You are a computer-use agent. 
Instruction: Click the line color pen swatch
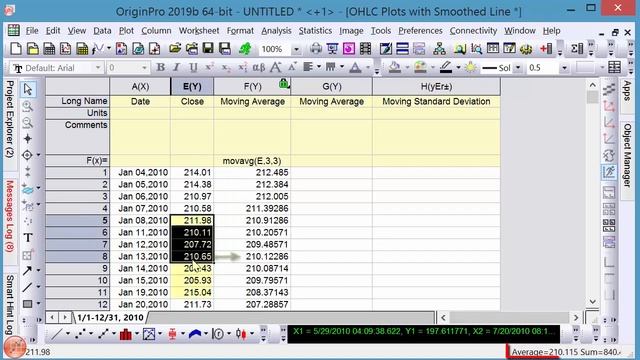(446, 68)
